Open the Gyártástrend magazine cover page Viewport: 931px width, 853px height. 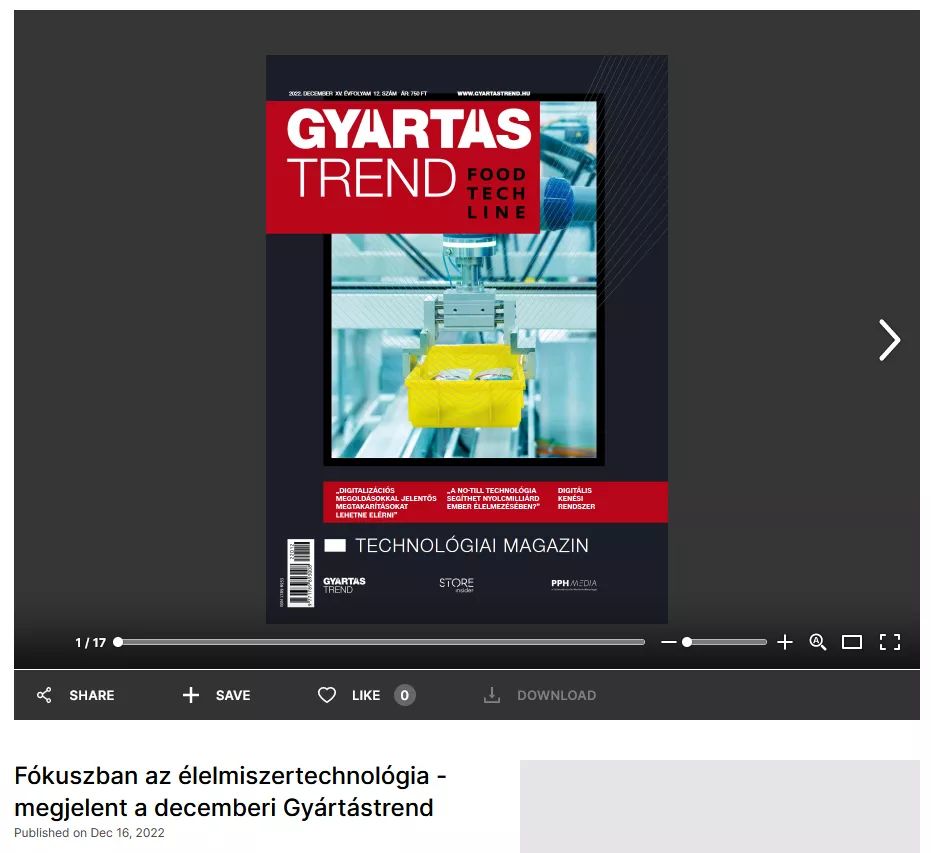pyautogui.click(x=467, y=340)
